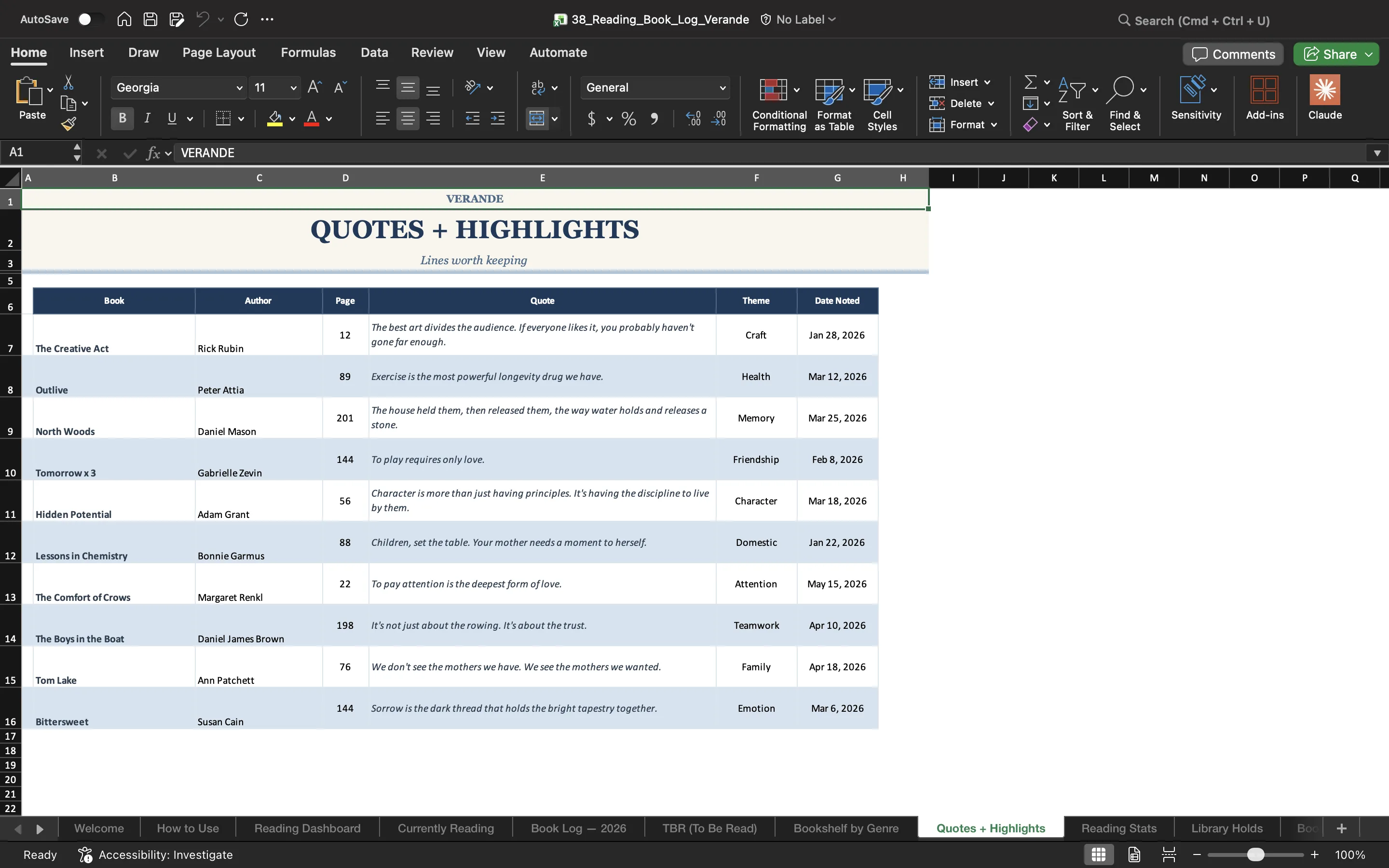1389x868 pixels.
Task: Click the Comma Style icon
Action: (x=654, y=119)
